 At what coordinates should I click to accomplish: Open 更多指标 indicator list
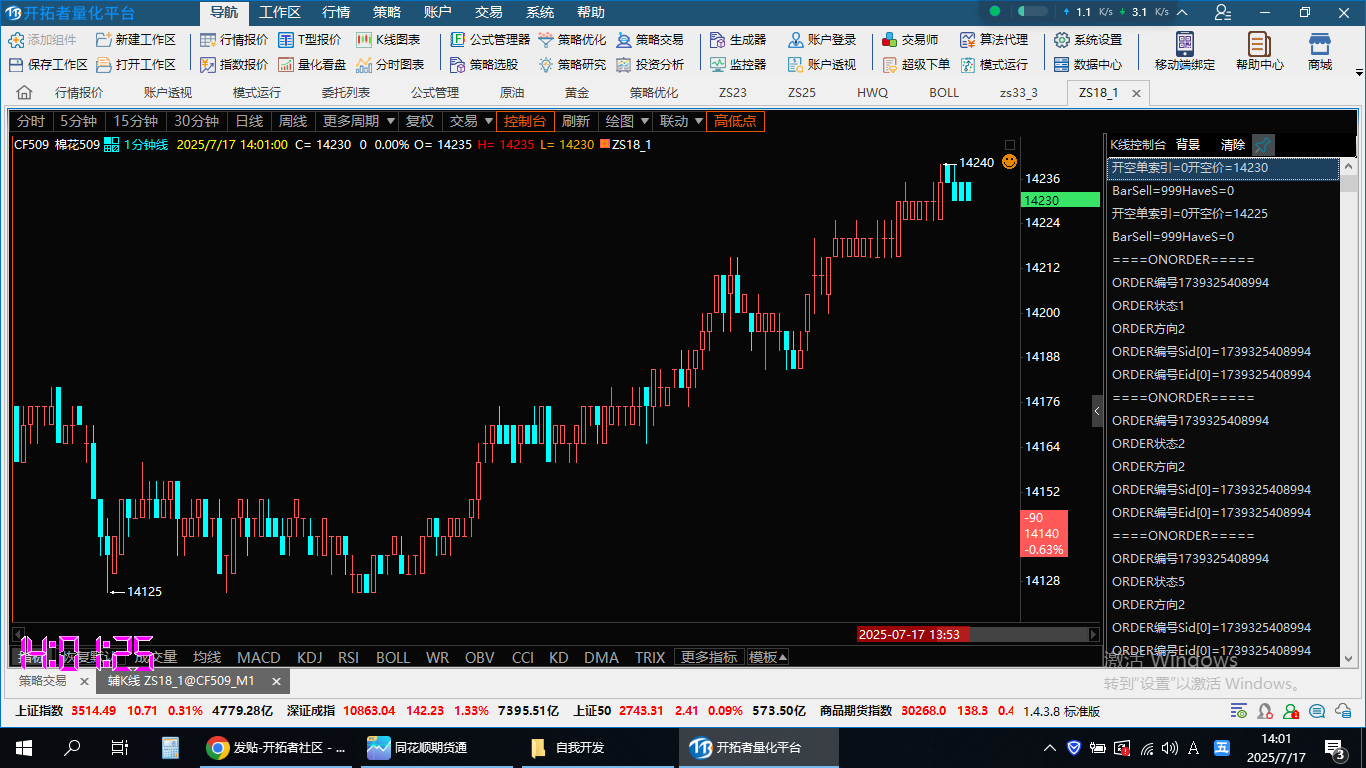pyautogui.click(x=709, y=657)
